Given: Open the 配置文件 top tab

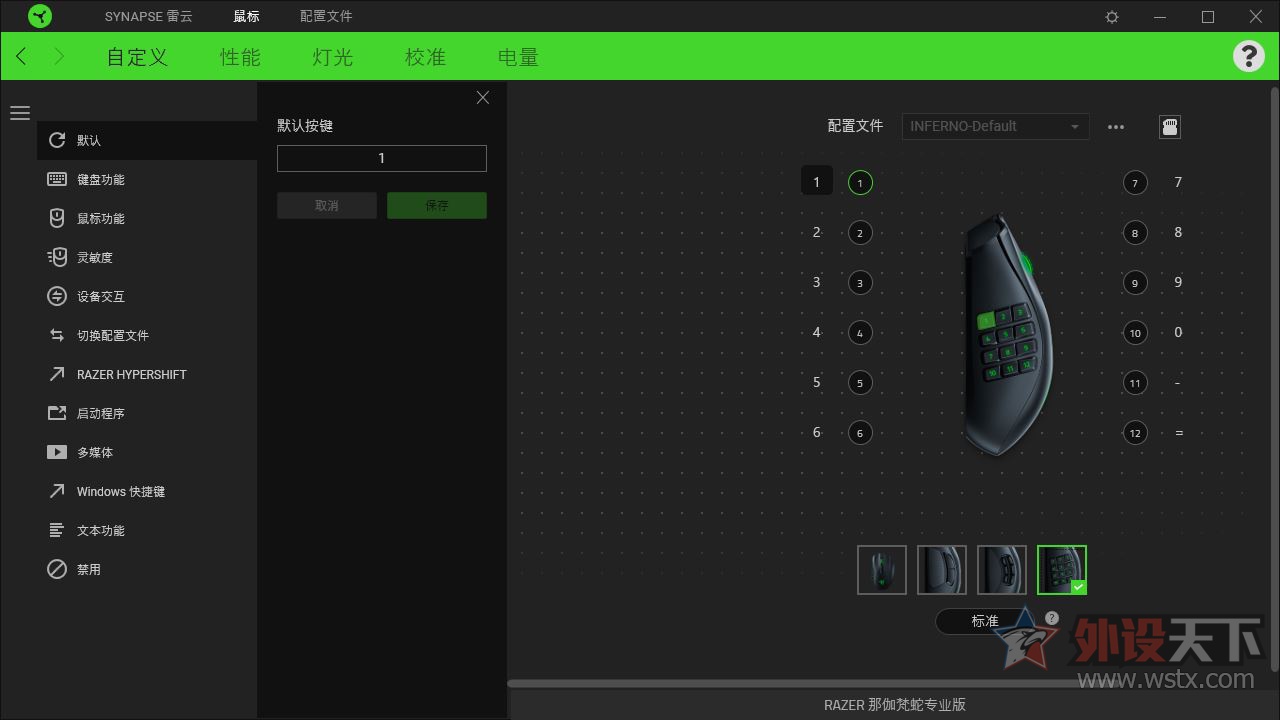Looking at the screenshot, I should coord(326,16).
